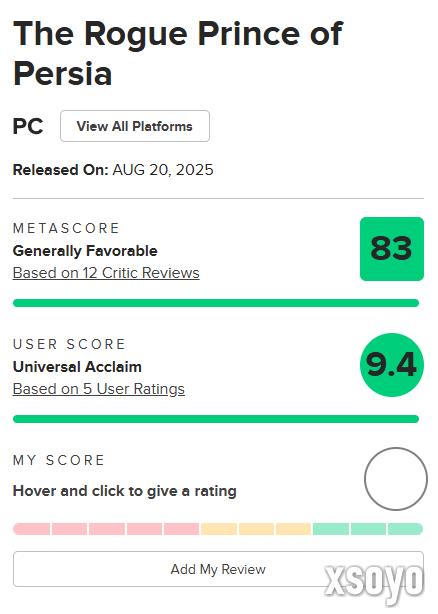Select the first green rating segment

pyautogui.click(x=331, y=529)
